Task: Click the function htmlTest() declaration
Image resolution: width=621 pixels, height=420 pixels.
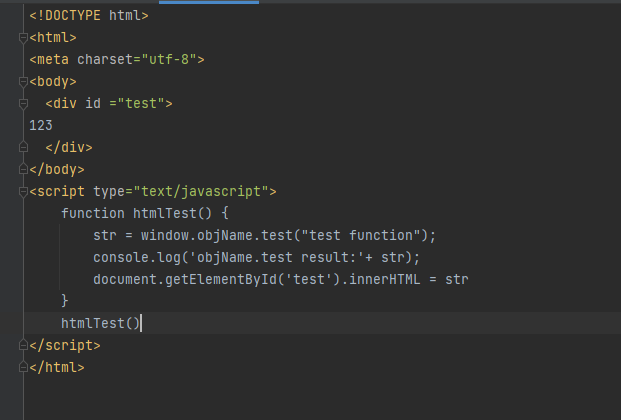Action: [x=145, y=214]
